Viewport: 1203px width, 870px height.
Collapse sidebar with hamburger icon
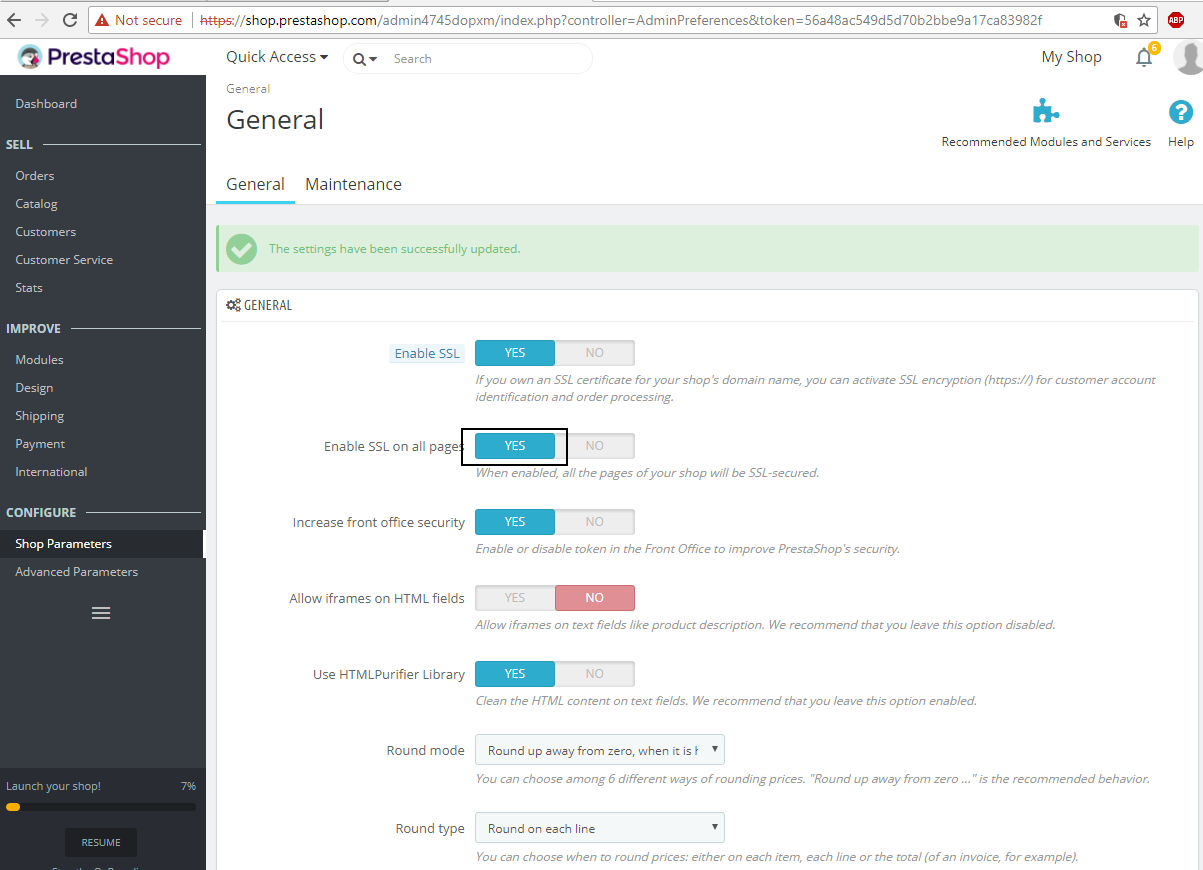click(x=101, y=613)
